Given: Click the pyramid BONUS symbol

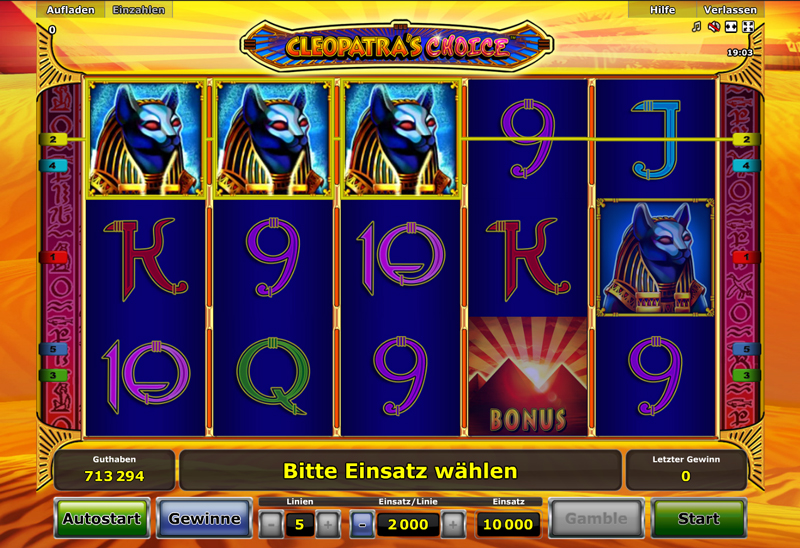Looking at the screenshot, I should coord(528,376).
